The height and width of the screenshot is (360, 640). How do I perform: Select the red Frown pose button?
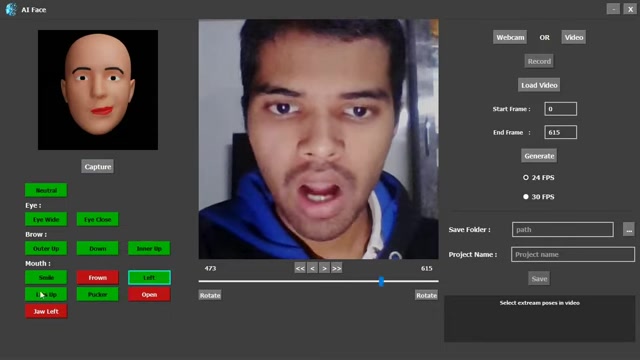point(98,277)
